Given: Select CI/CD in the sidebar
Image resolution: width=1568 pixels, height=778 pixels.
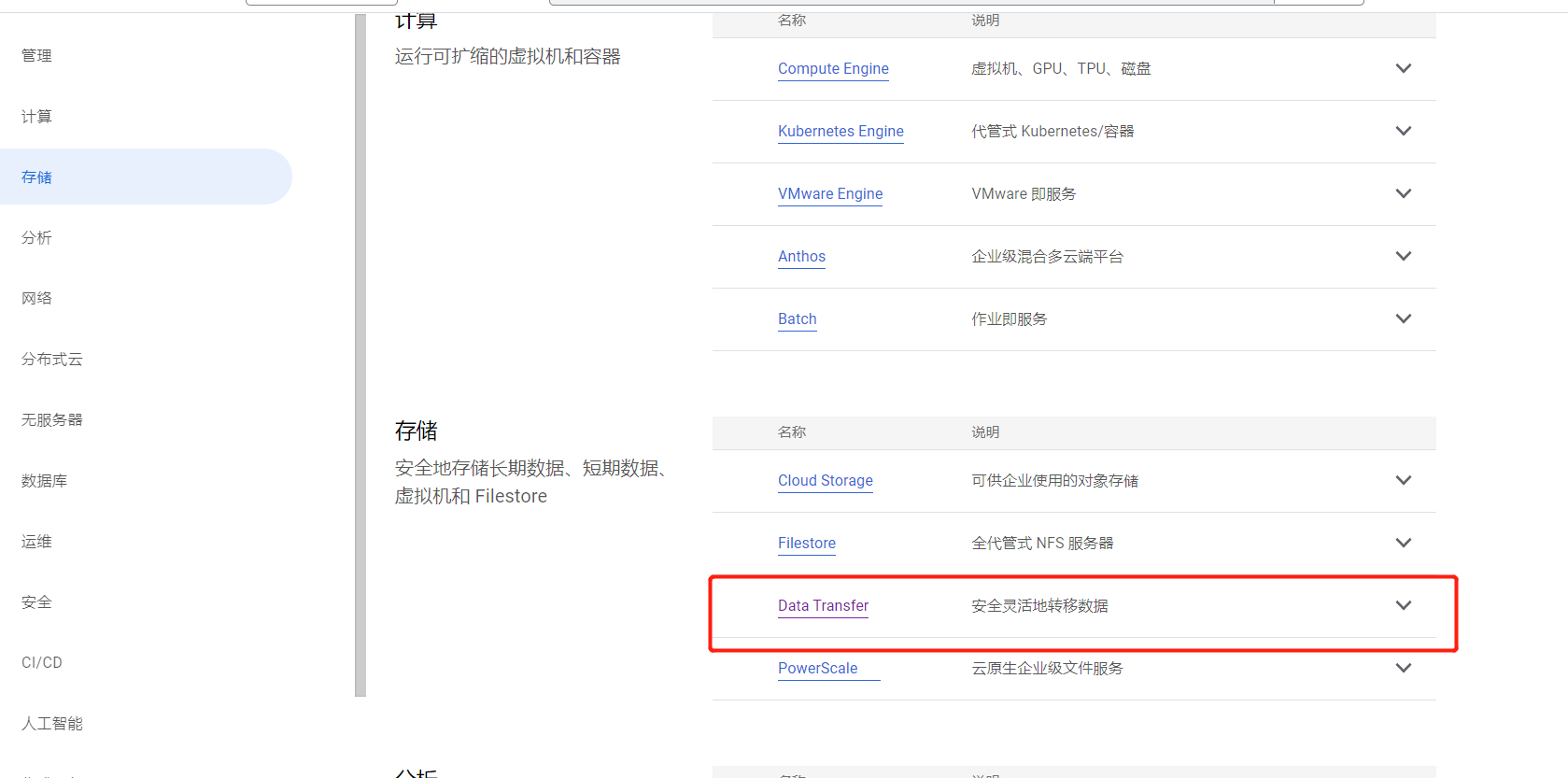Looking at the screenshot, I should pos(42,662).
